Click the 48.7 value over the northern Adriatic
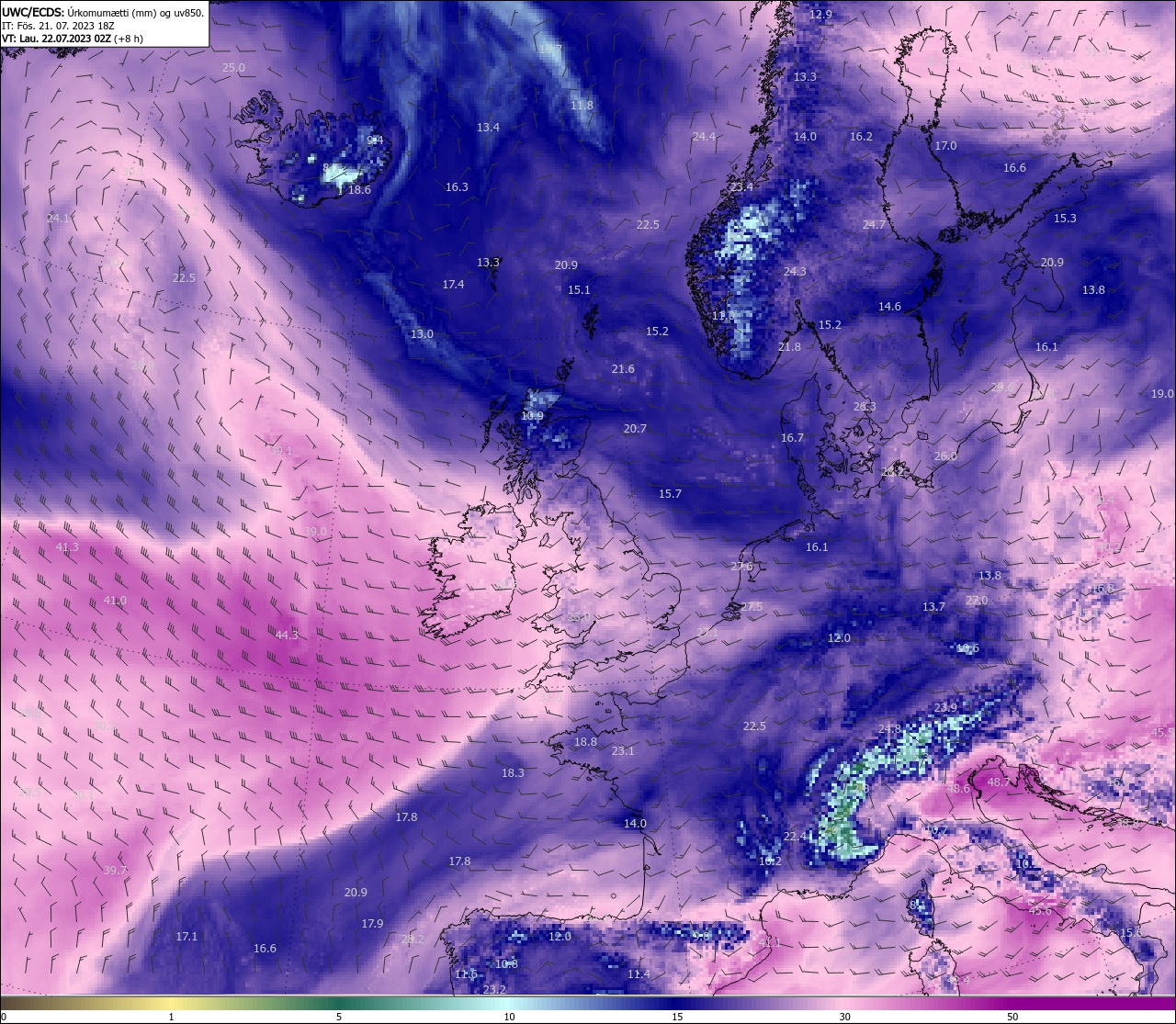 (x=999, y=782)
